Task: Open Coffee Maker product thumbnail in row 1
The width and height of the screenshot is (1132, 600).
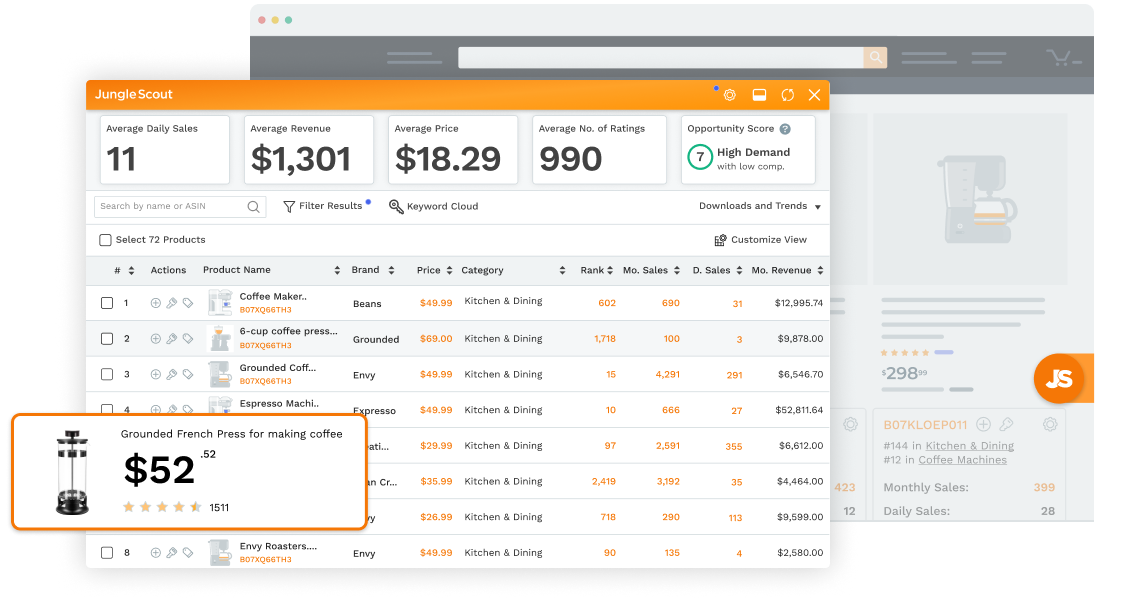Action: point(219,303)
